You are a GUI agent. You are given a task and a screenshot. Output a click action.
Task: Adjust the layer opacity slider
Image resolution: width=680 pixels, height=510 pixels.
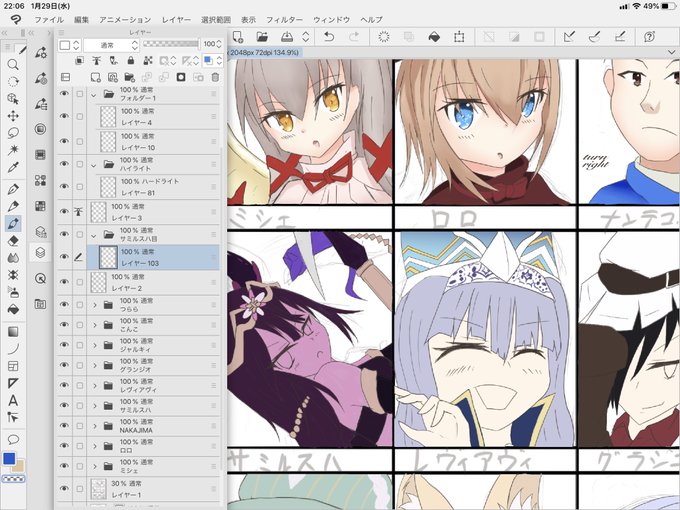[x=171, y=44]
